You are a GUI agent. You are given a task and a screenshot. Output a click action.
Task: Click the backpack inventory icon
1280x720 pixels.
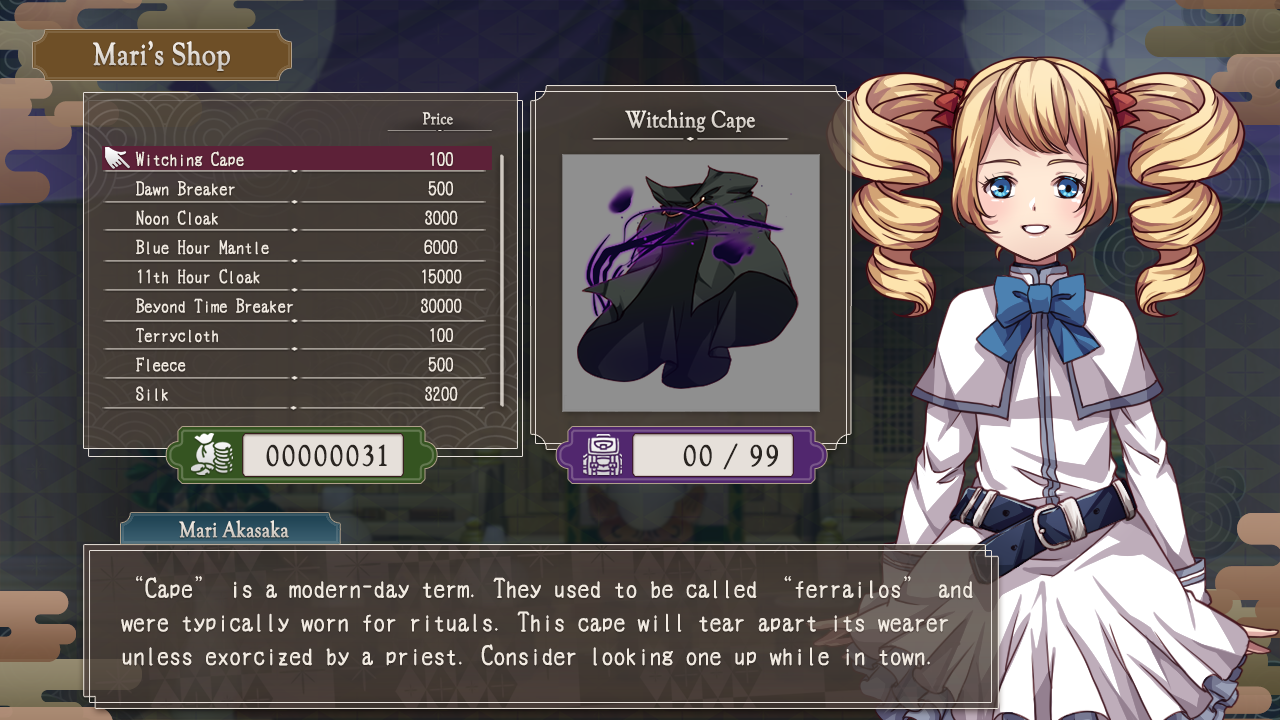pos(602,455)
